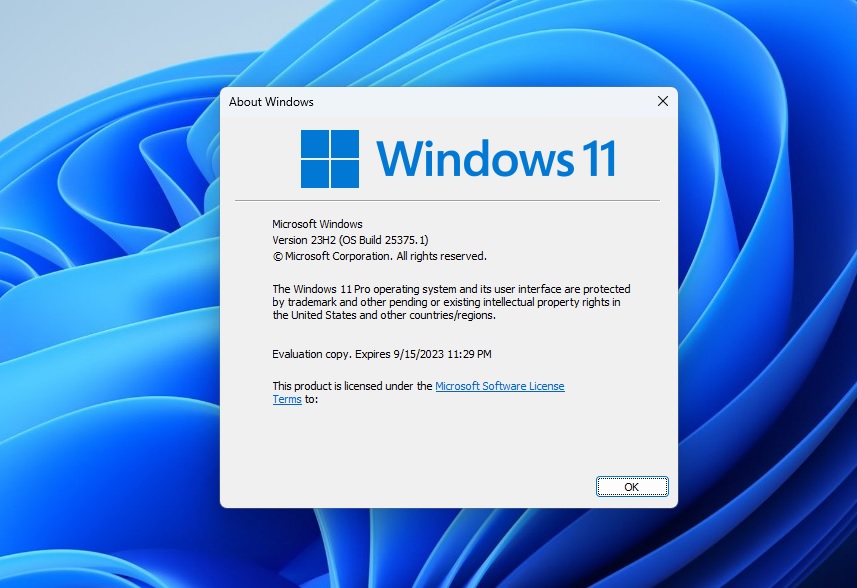Click the blue Windows four-pane logo

click(329, 158)
